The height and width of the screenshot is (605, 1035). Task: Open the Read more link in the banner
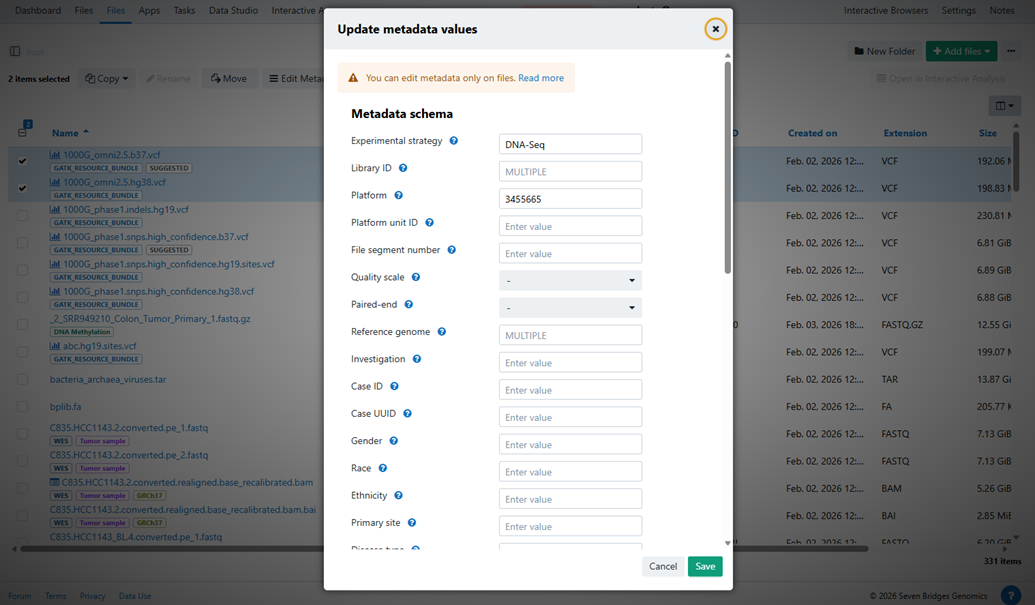point(541,77)
